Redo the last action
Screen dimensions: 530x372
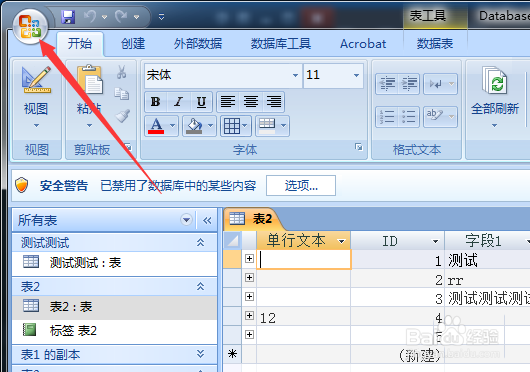click(121, 16)
